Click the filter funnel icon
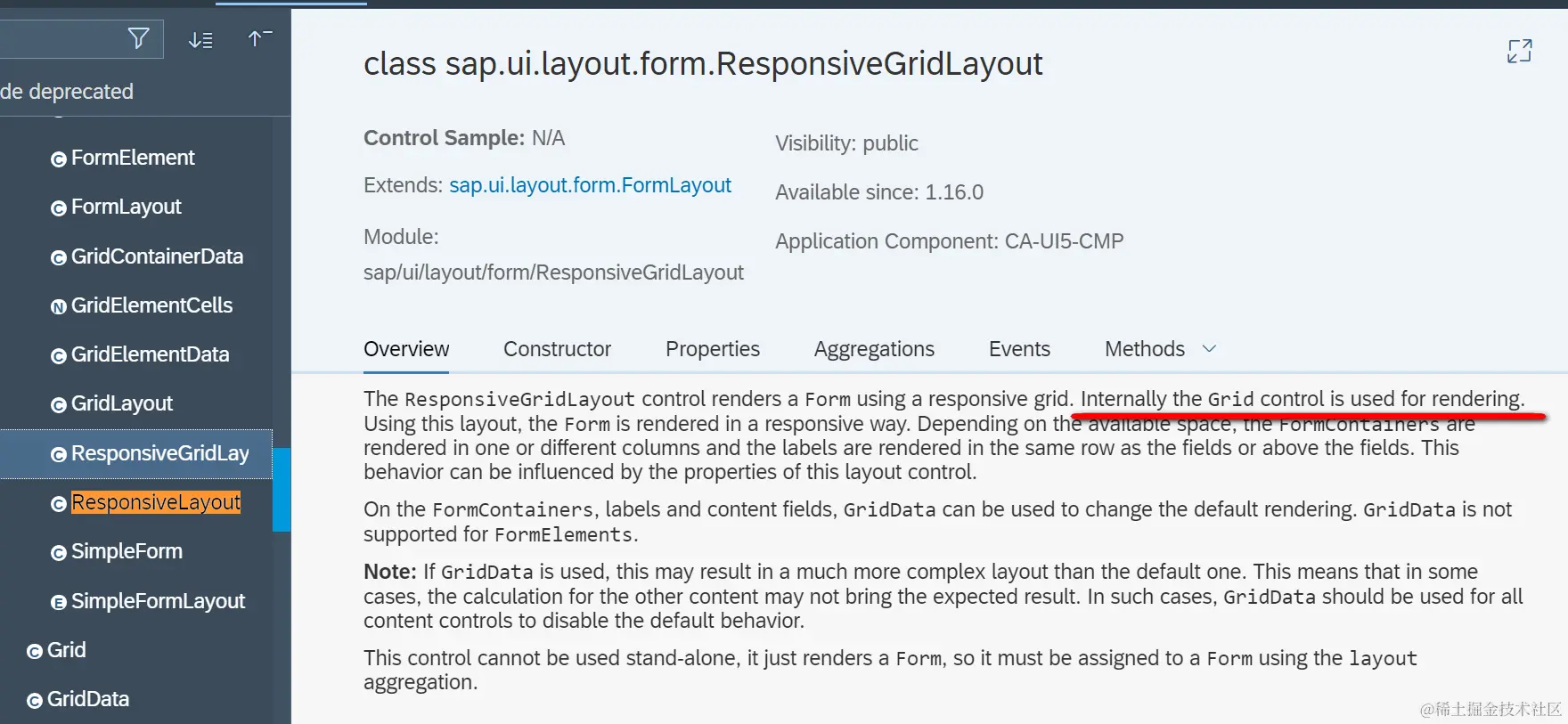 point(138,38)
